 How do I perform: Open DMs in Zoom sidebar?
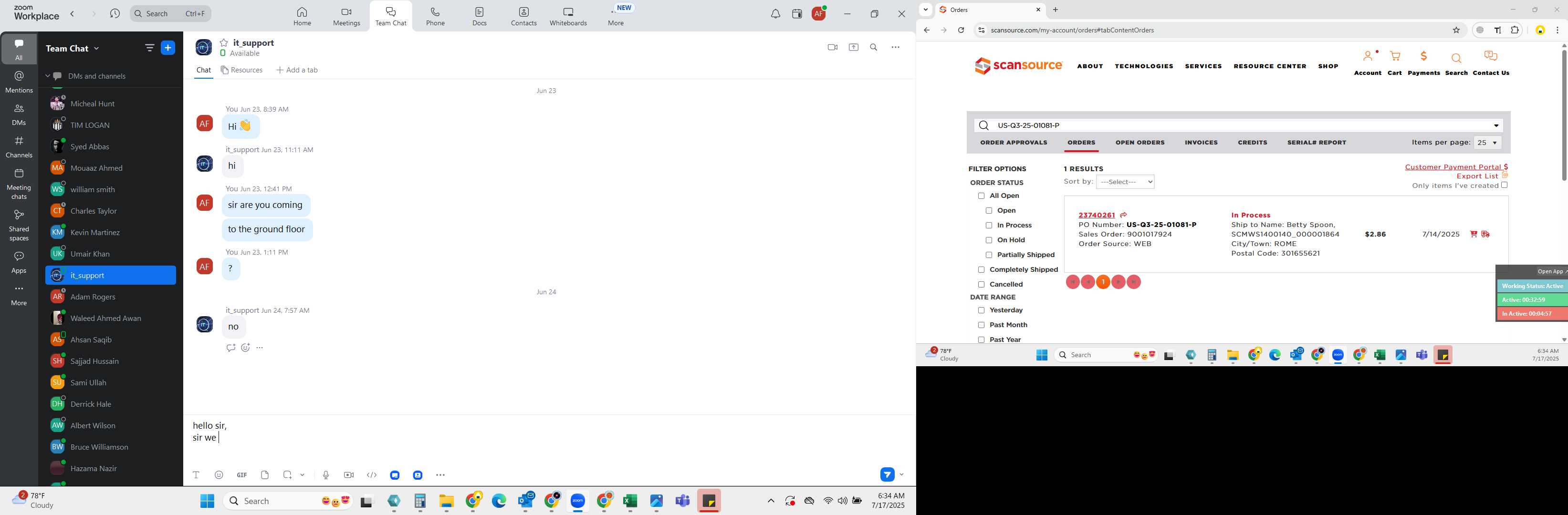click(x=19, y=114)
